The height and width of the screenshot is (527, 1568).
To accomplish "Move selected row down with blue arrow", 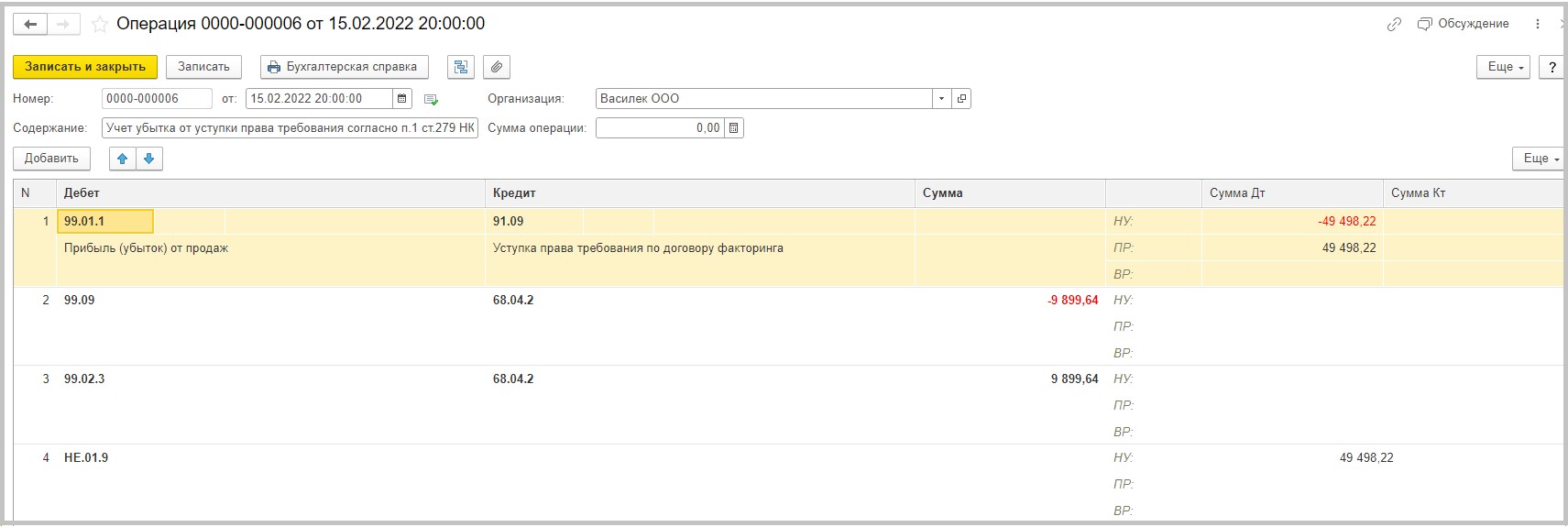I will pos(149,159).
